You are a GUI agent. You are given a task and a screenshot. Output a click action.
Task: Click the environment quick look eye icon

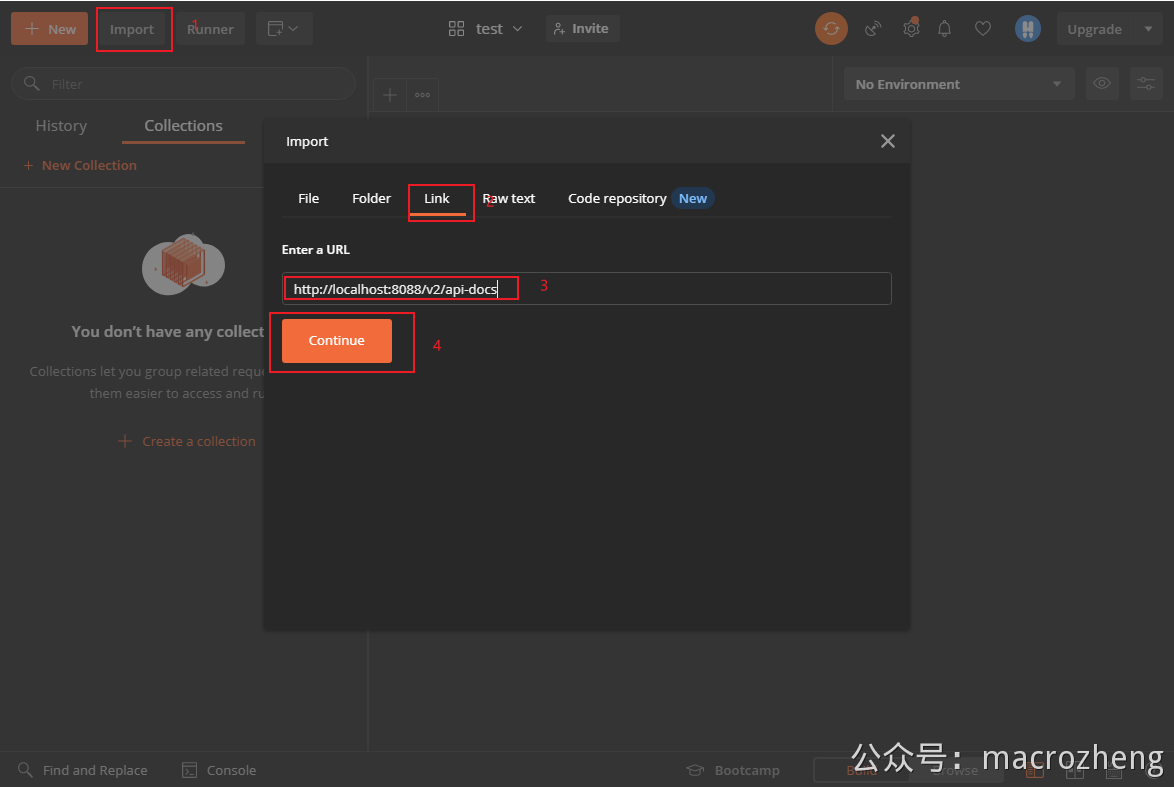(1102, 83)
